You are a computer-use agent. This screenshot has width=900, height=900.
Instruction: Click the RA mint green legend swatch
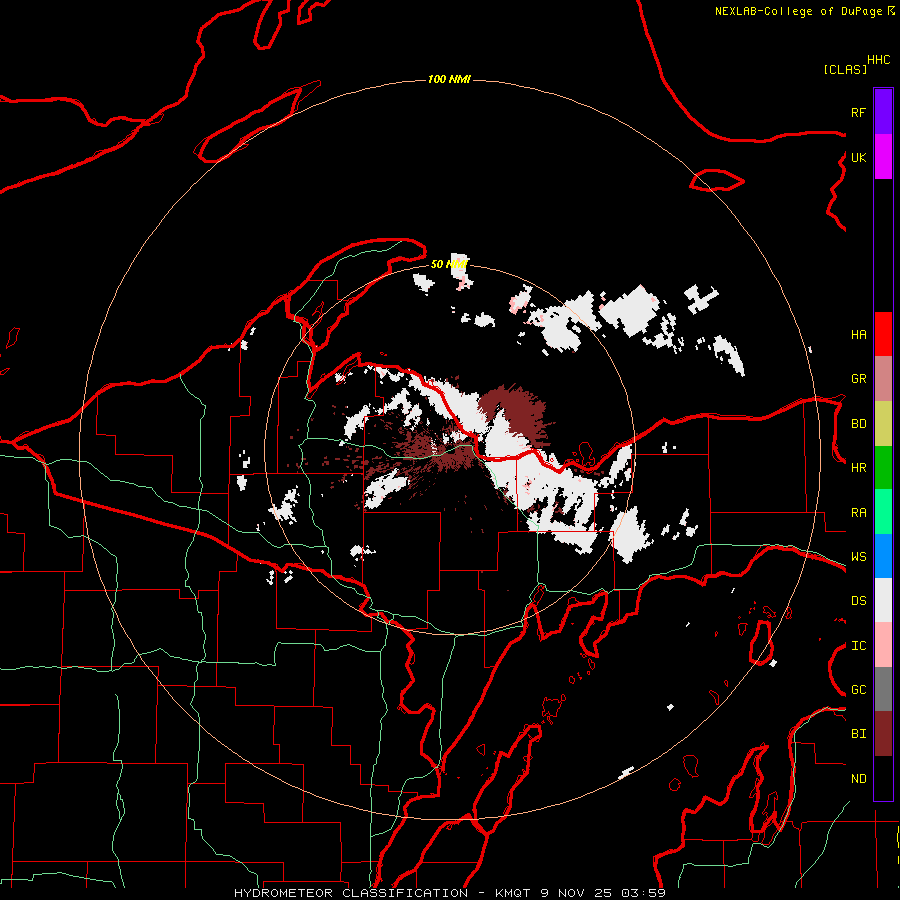pyautogui.click(x=883, y=512)
